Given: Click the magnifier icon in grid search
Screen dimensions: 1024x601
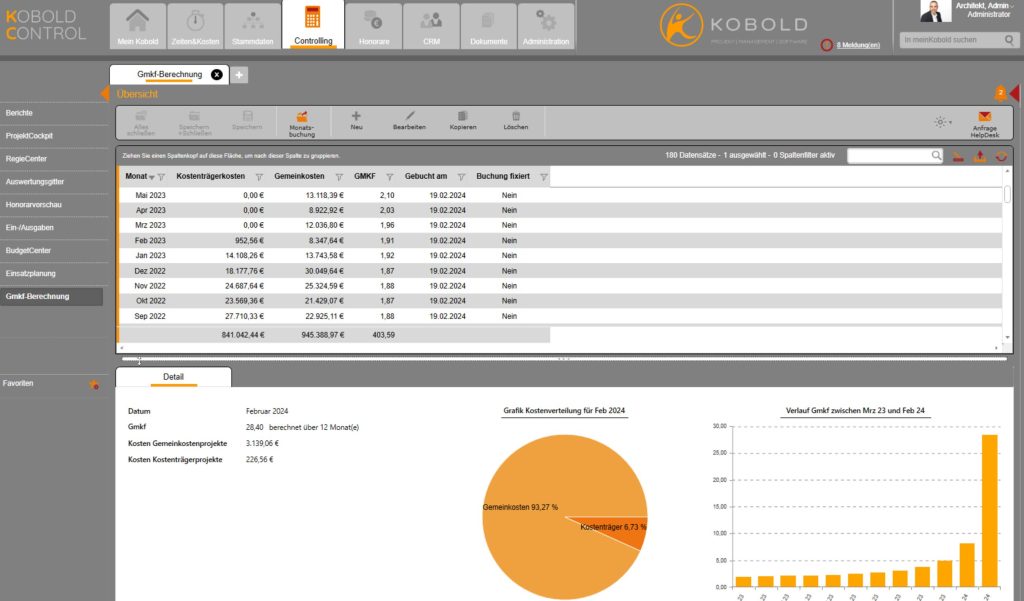Looking at the screenshot, I should pos(936,155).
